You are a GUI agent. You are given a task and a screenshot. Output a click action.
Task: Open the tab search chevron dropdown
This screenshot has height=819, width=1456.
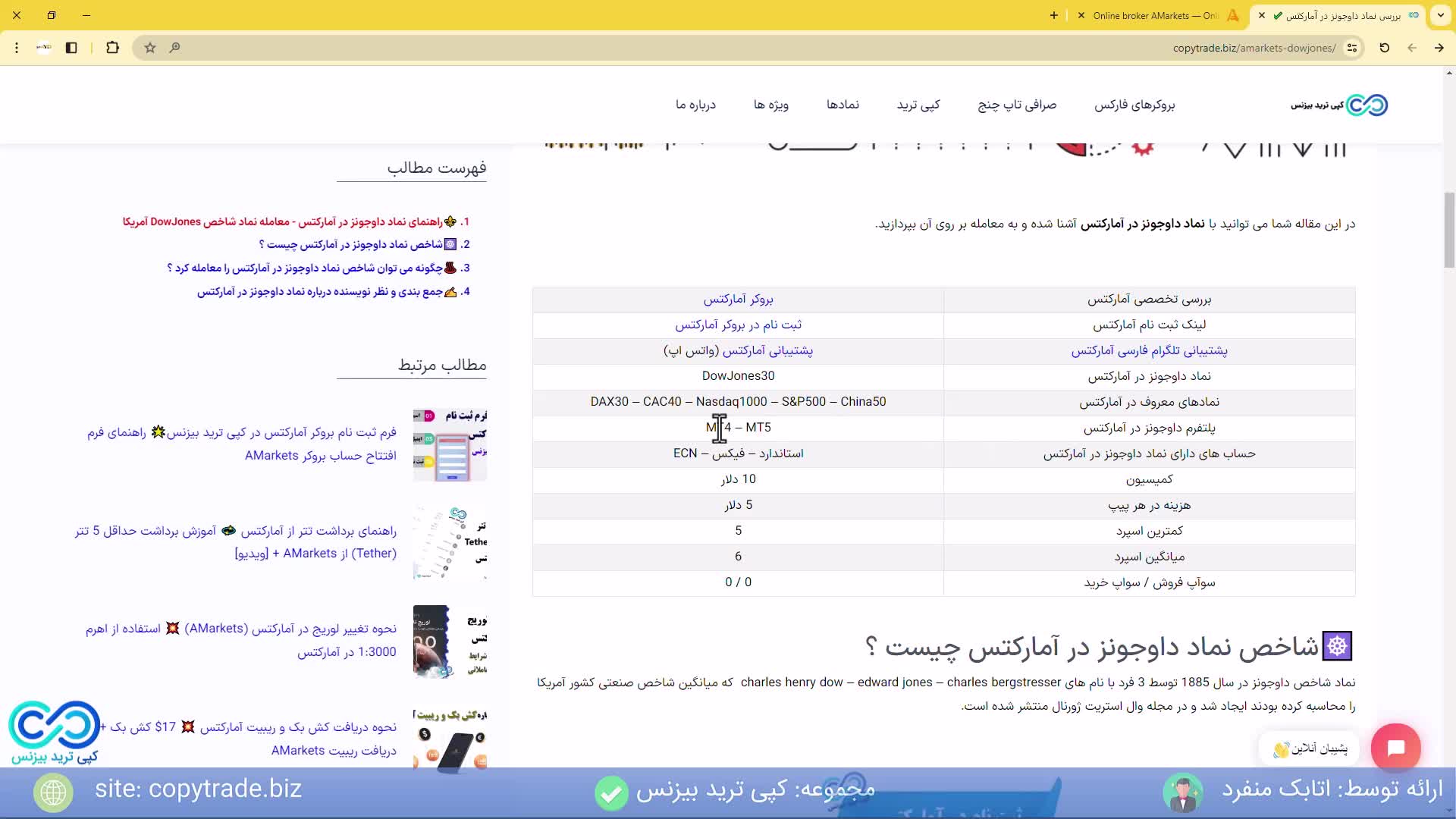coord(1440,15)
